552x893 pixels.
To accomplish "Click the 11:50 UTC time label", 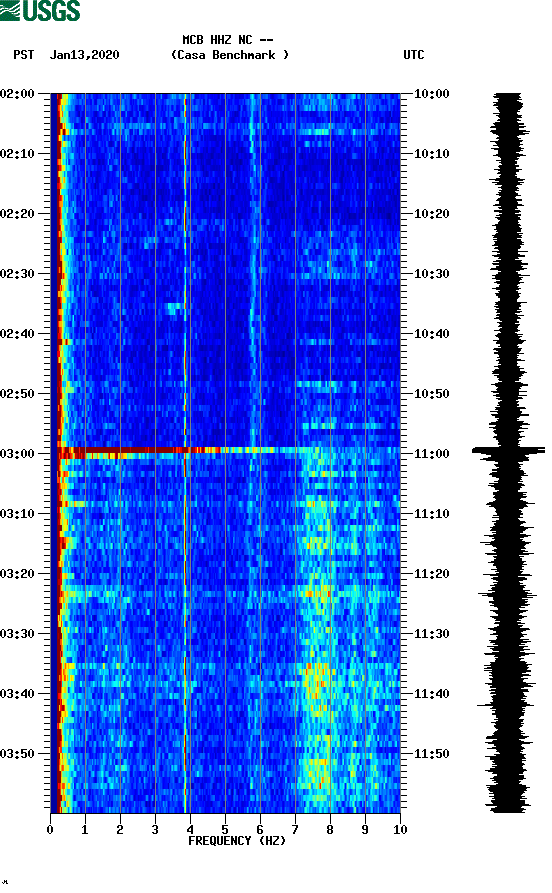I will click(x=432, y=753).
